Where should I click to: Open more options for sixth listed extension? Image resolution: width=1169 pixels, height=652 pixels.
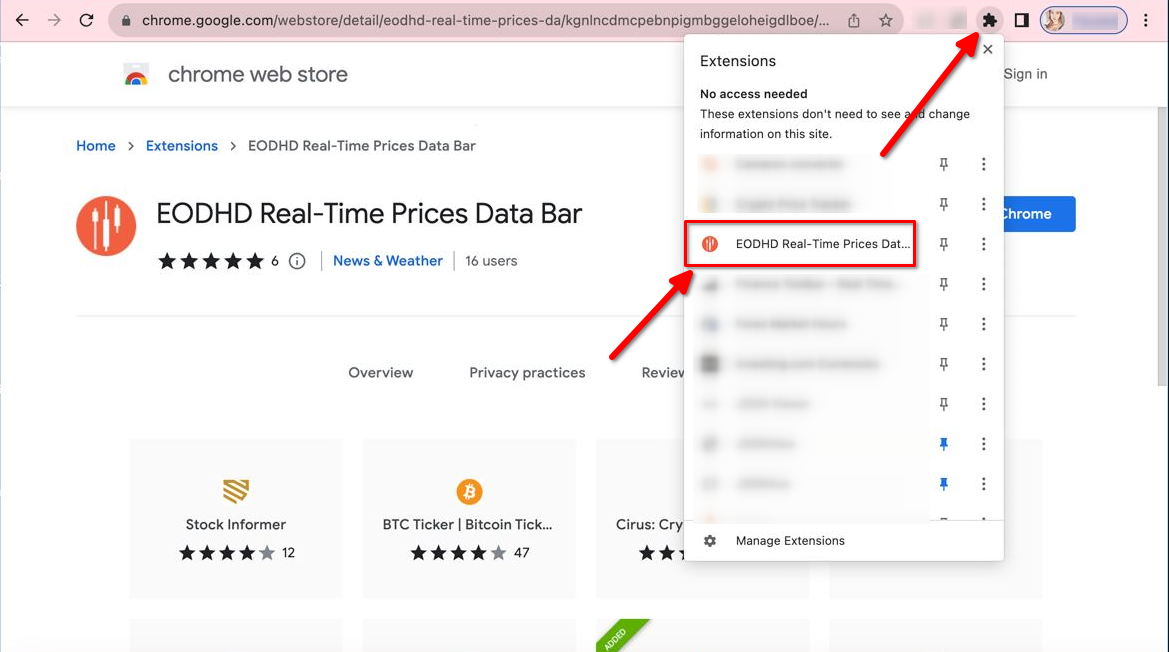pos(983,364)
